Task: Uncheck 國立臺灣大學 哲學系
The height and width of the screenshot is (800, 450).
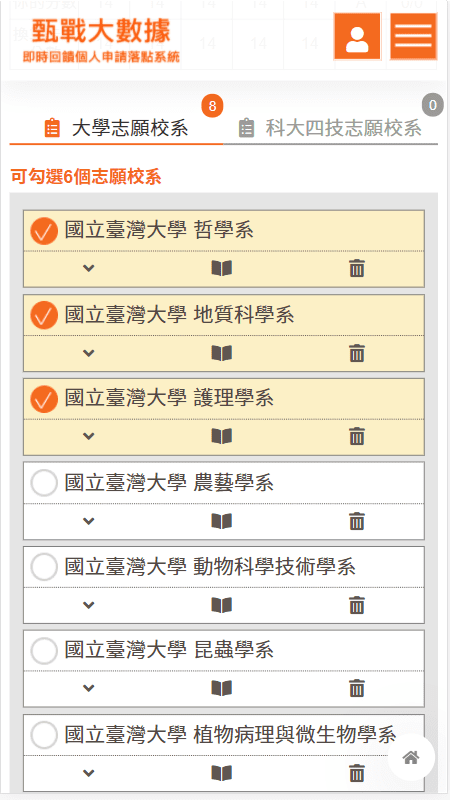Action: (x=44, y=231)
